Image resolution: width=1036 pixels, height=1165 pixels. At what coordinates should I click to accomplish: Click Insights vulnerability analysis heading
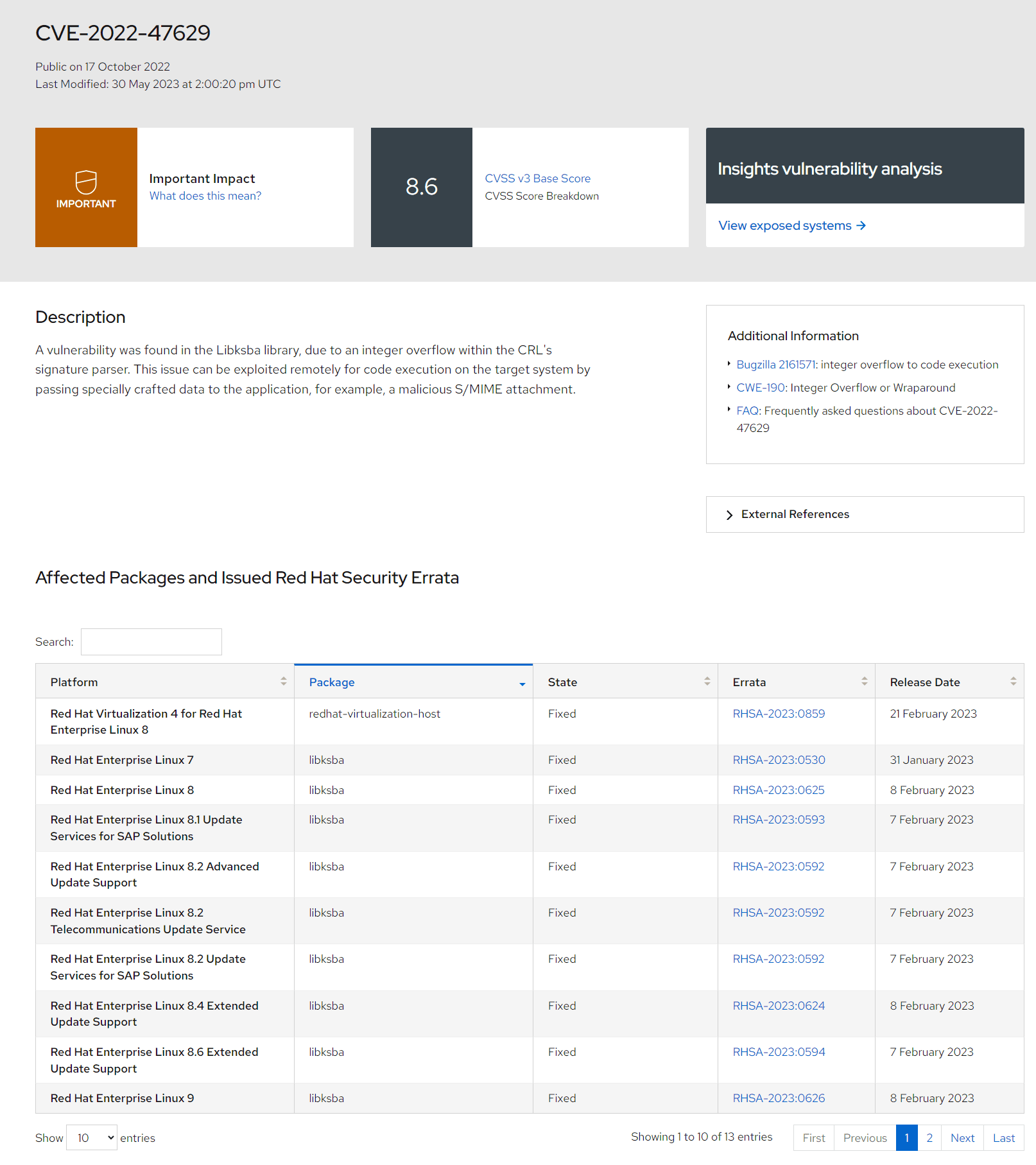click(829, 169)
